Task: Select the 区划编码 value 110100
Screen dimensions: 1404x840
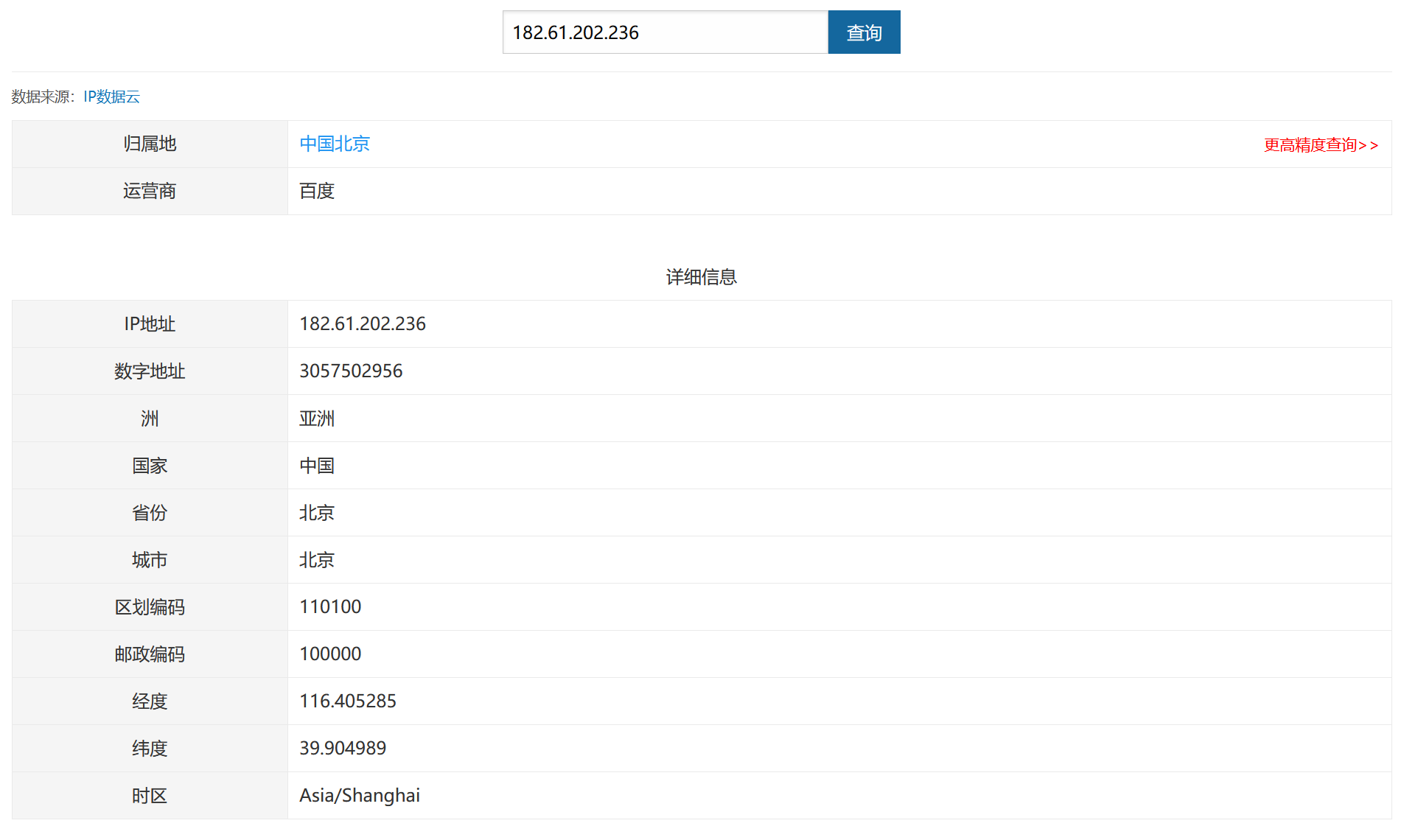Action: click(329, 606)
